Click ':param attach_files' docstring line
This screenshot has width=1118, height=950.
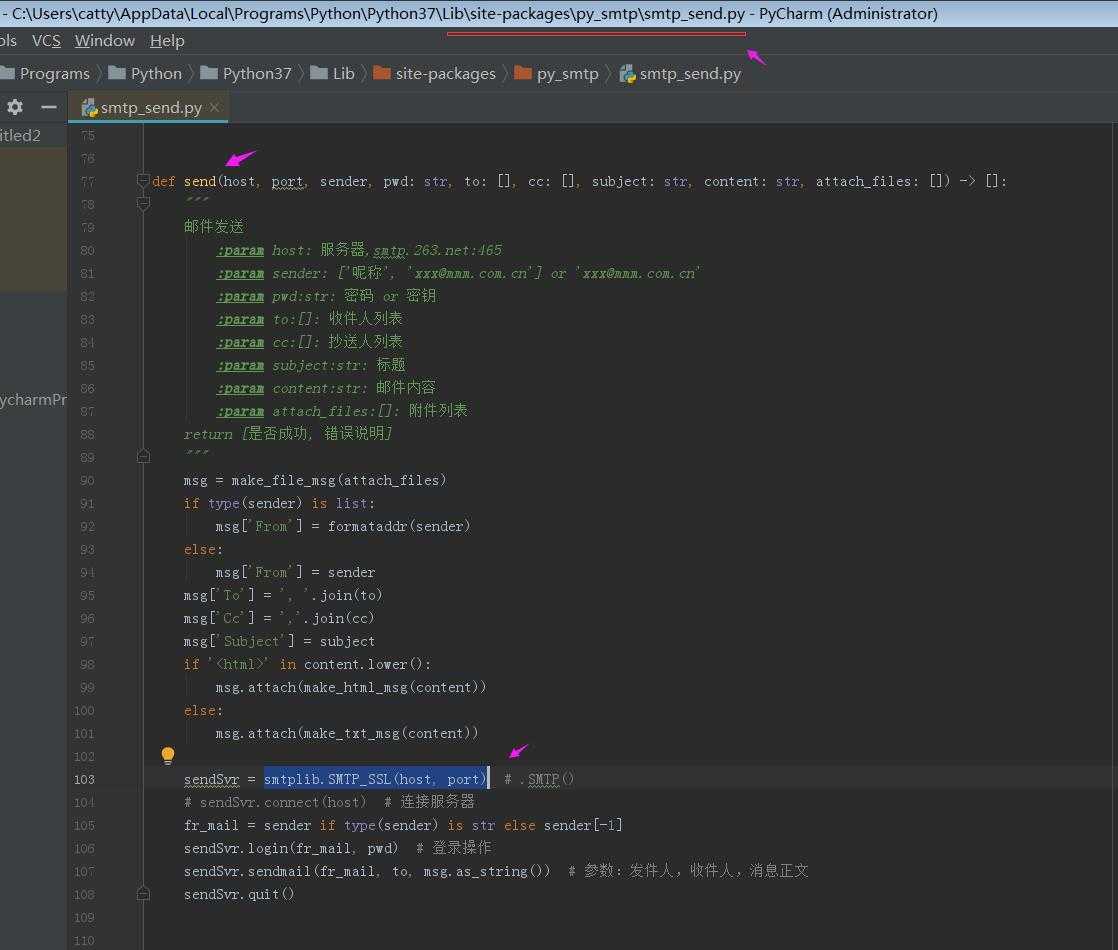(342, 411)
